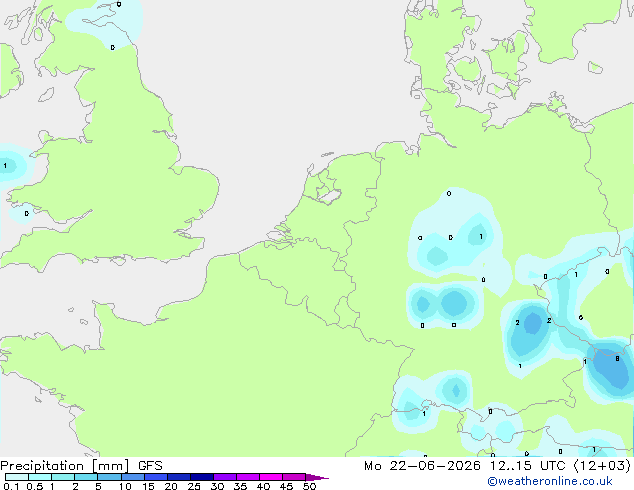Click the 20–25 mm legend swatch

point(178,477)
